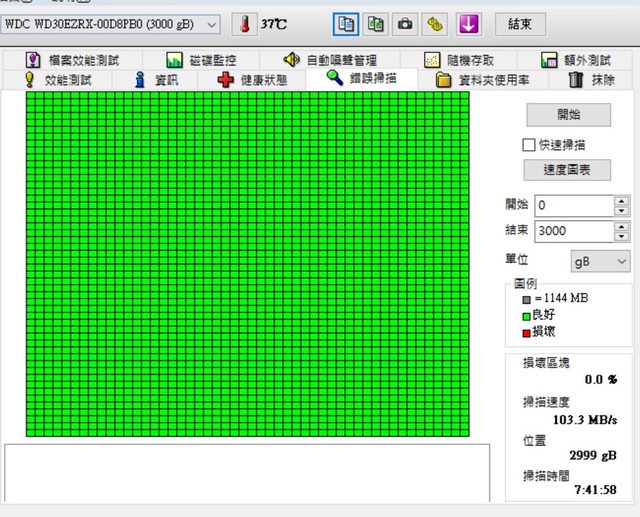
Task: Enable the 快速掃描 quick scan checkbox
Action: [x=530, y=145]
